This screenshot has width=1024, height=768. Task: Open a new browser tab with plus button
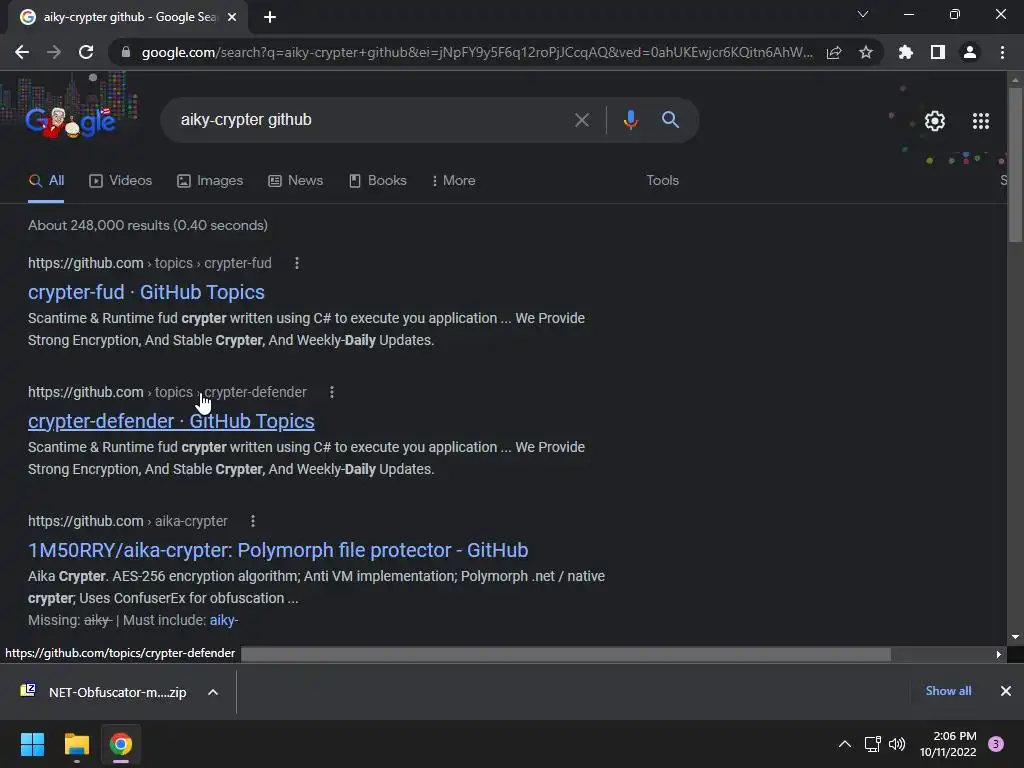[270, 17]
